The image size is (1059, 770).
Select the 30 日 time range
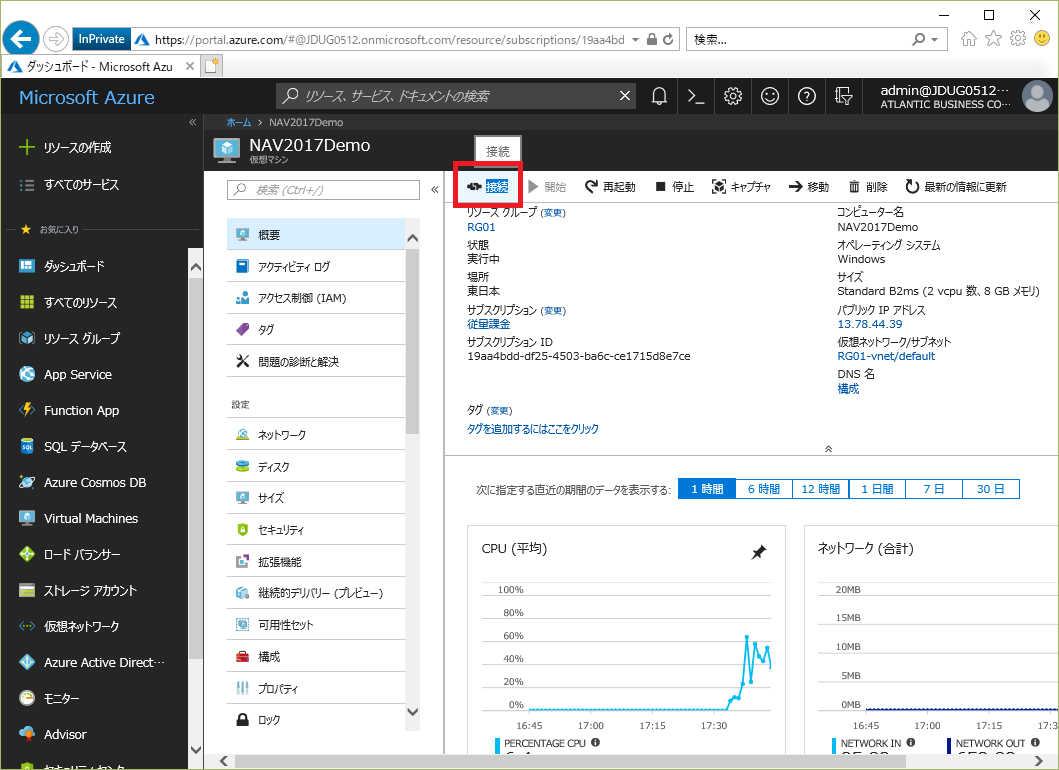(x=991, y=488)
